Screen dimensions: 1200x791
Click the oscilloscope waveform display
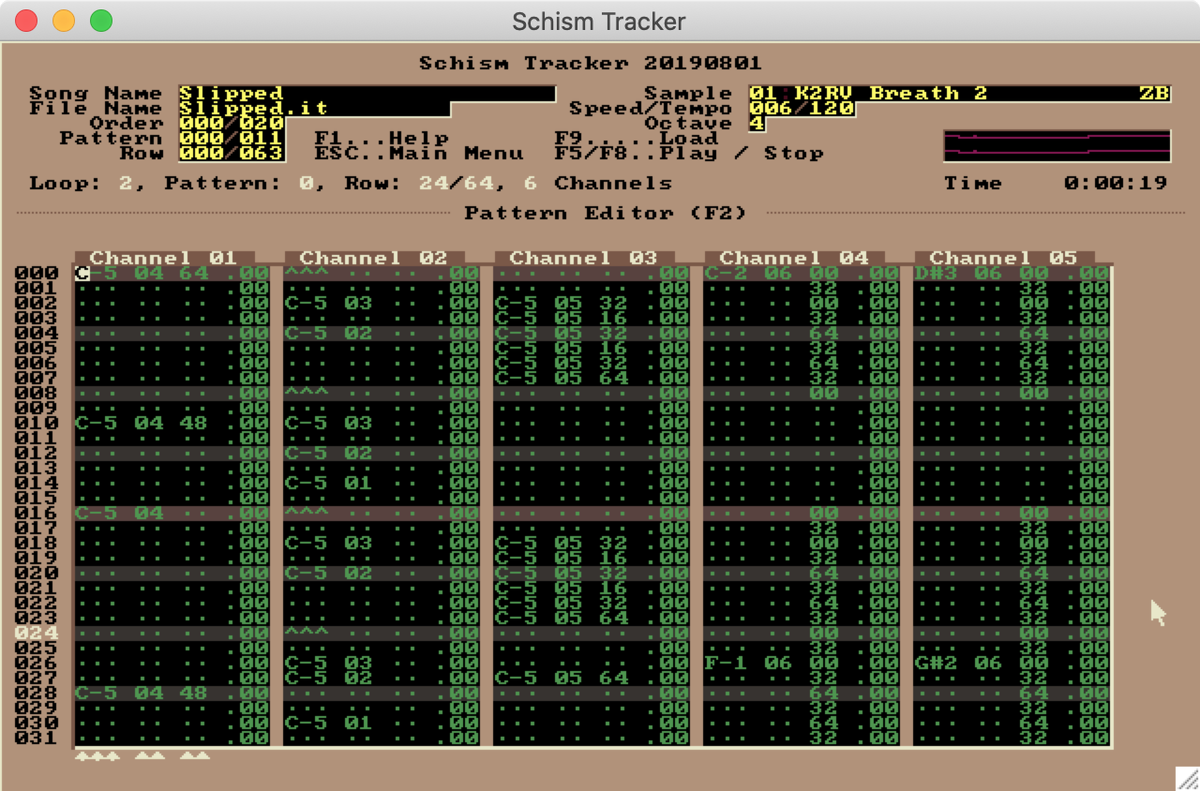[1057, 145]
